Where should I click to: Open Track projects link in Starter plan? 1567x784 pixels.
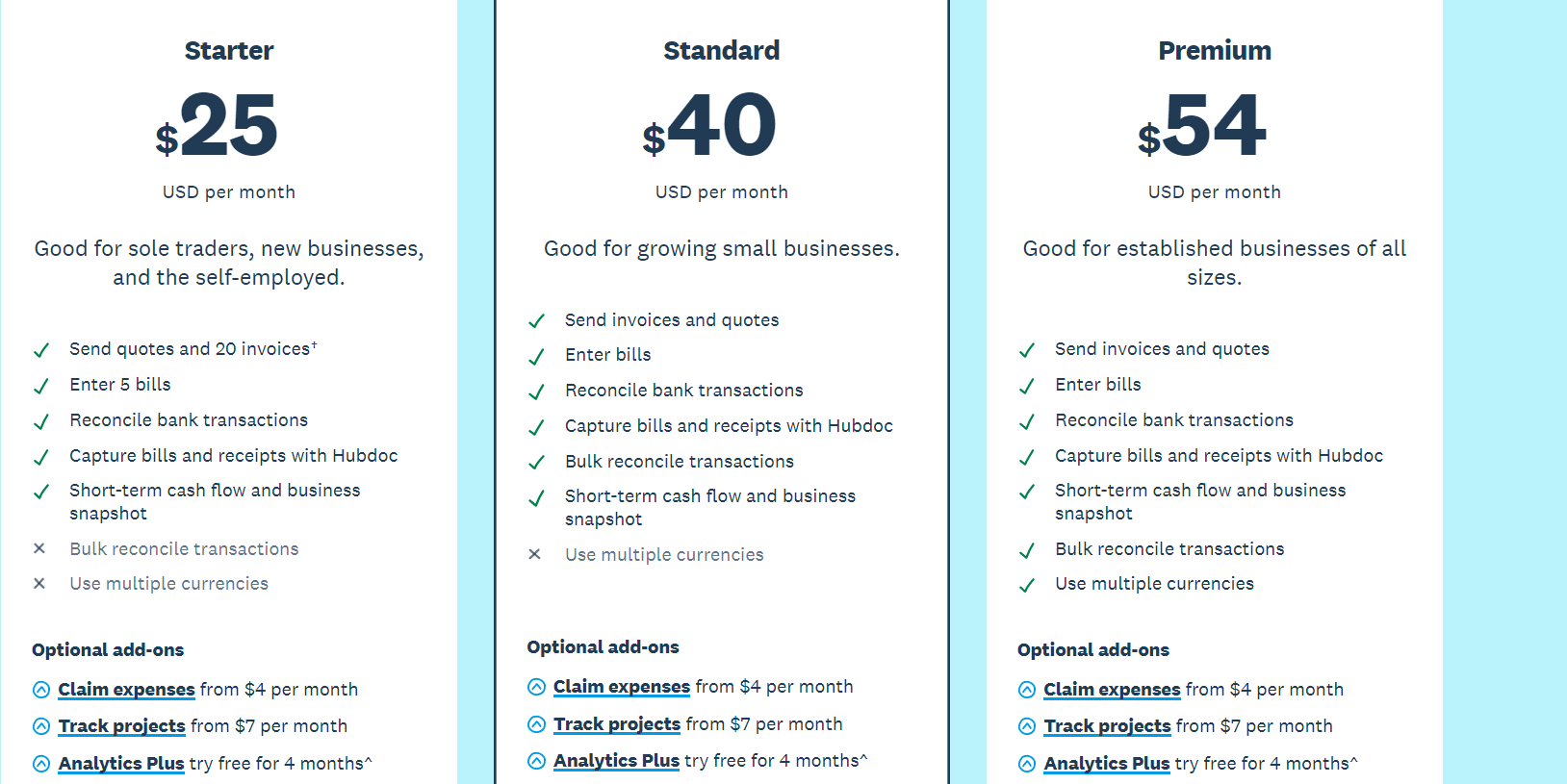click(121, 726)
